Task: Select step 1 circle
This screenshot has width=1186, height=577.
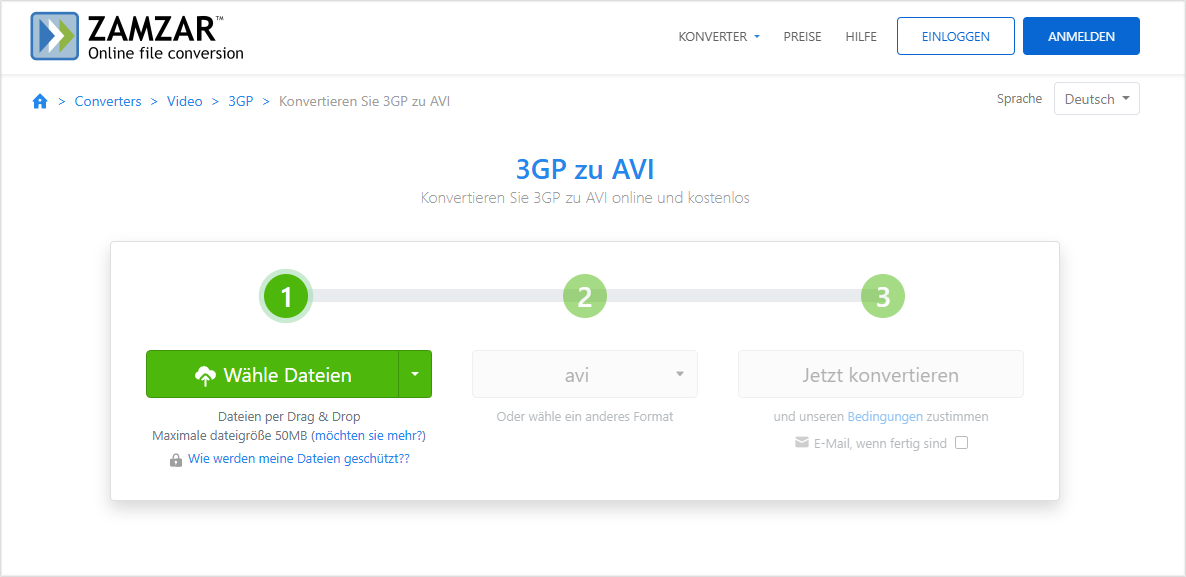Action: (286, 297)
